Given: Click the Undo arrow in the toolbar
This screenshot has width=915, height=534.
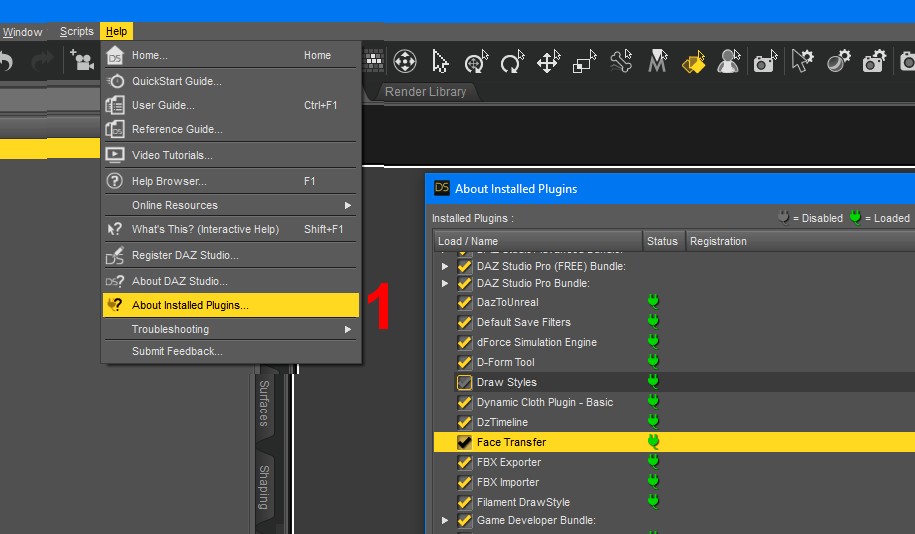Looking at the screenshot, I should click(6, 61).
